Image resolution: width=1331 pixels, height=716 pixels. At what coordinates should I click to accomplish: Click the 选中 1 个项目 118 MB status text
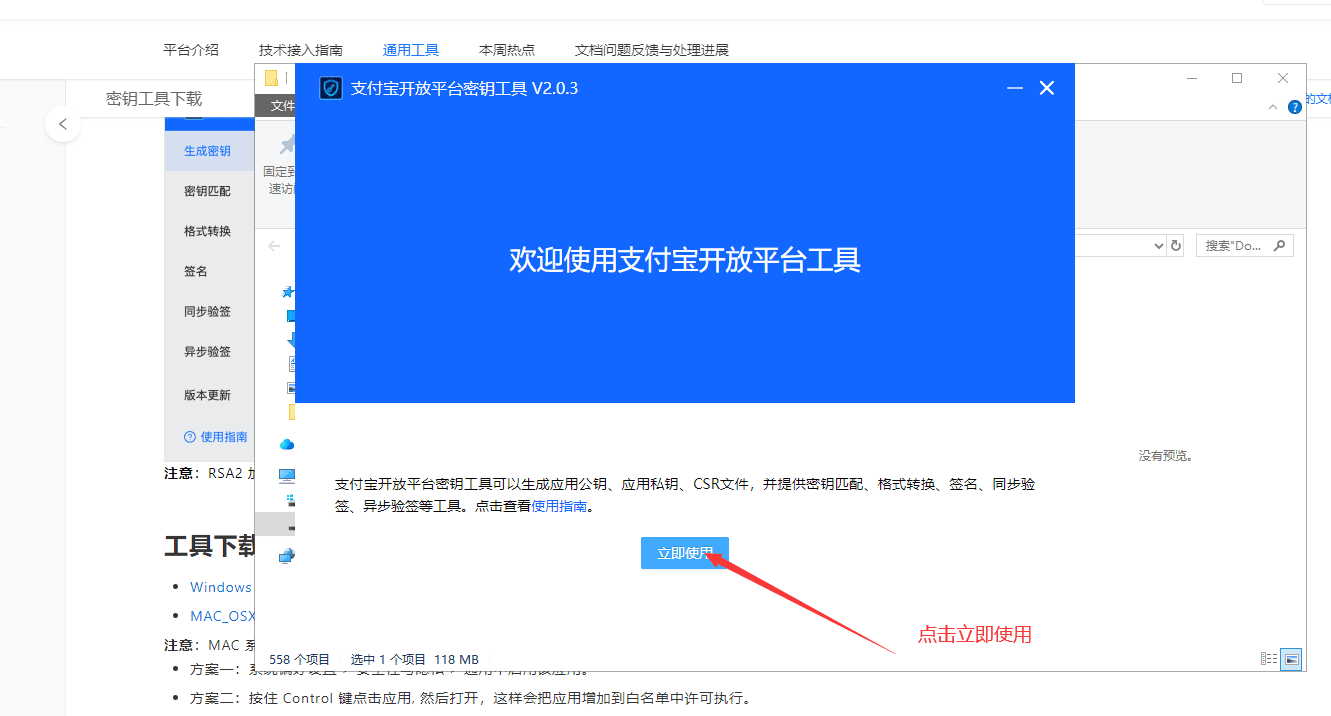click(x=415, y=659)
